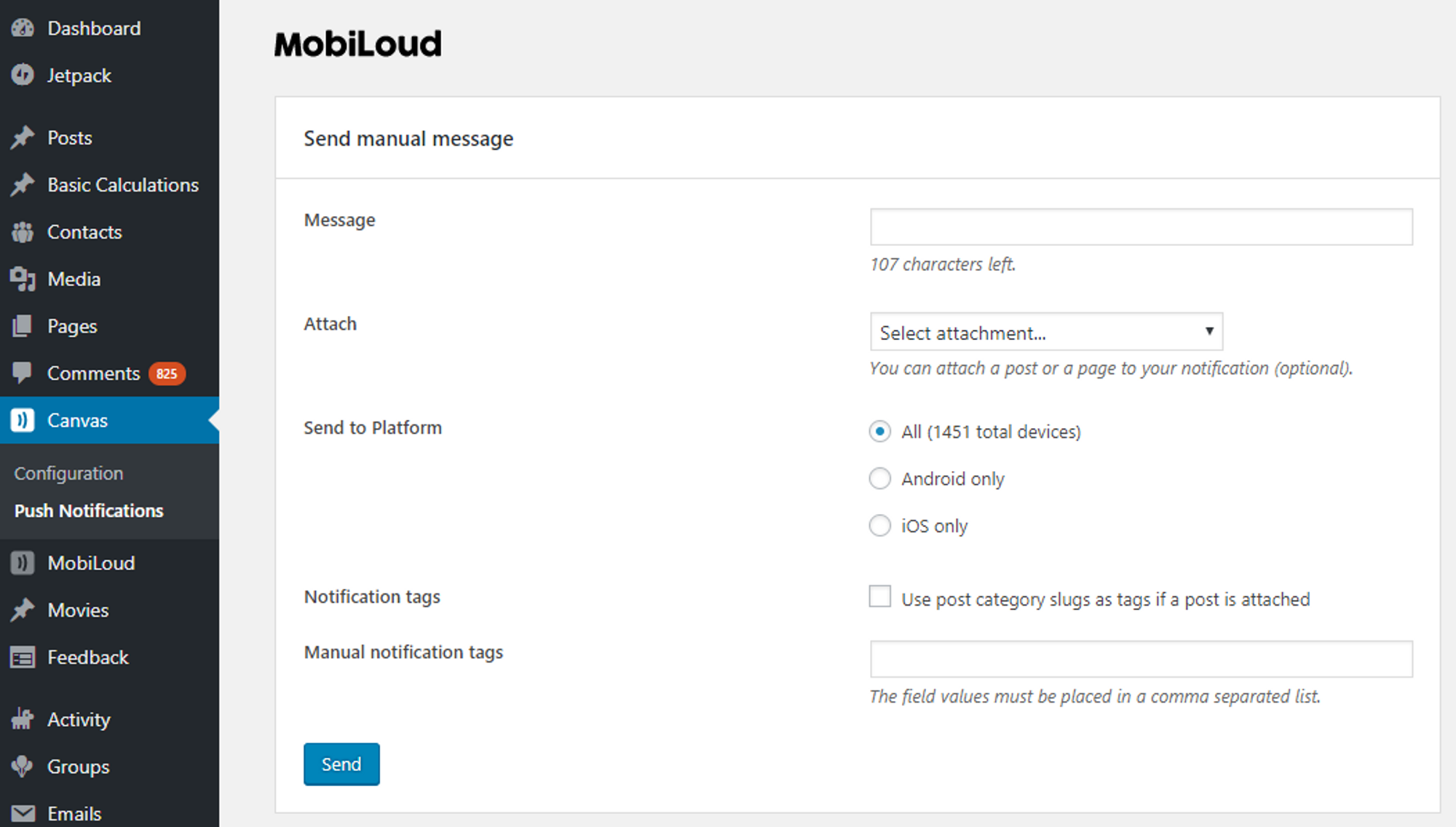1456x827 pixels.
Task: Click the Emails envelope icon
Action: (x=23, y=813)
